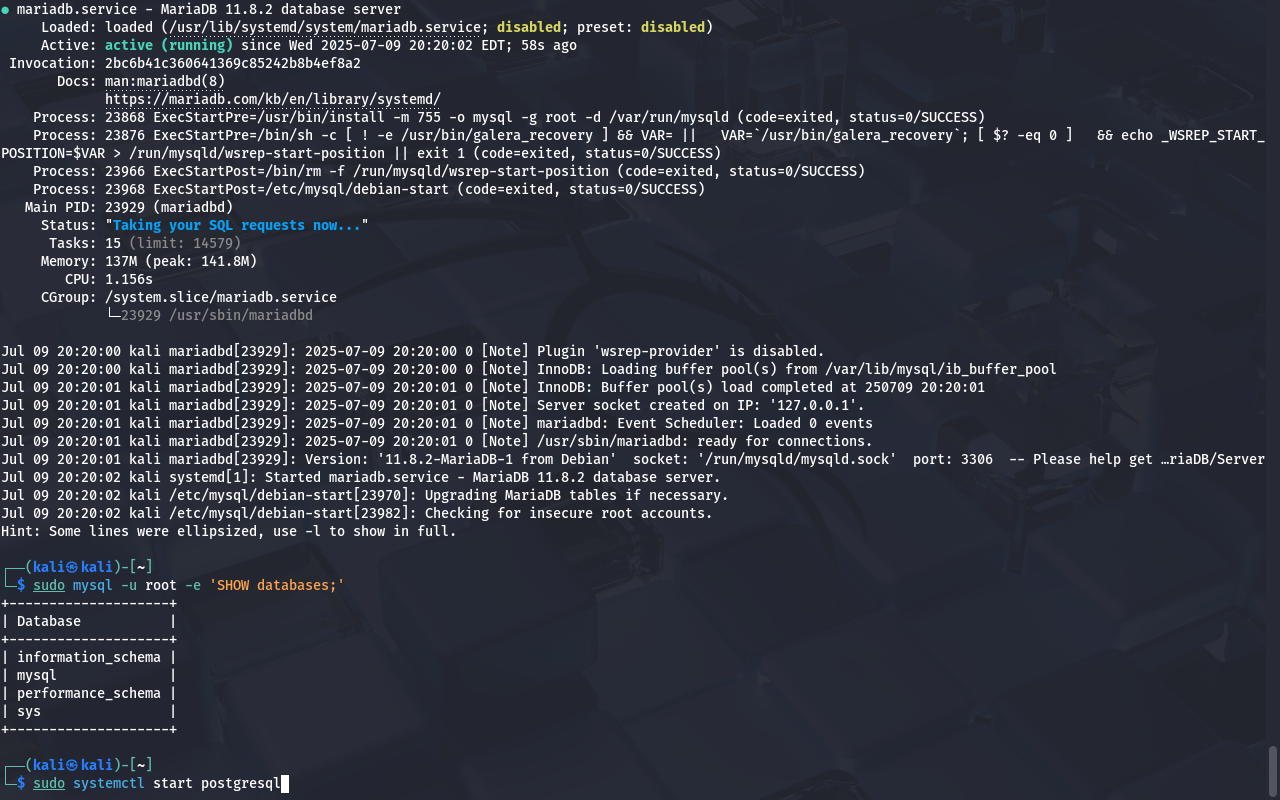Click the Process 23966 ExecStartPost /bin/rm line
The height and width of the screenshot is (800, 1280).
click(449, 171)
